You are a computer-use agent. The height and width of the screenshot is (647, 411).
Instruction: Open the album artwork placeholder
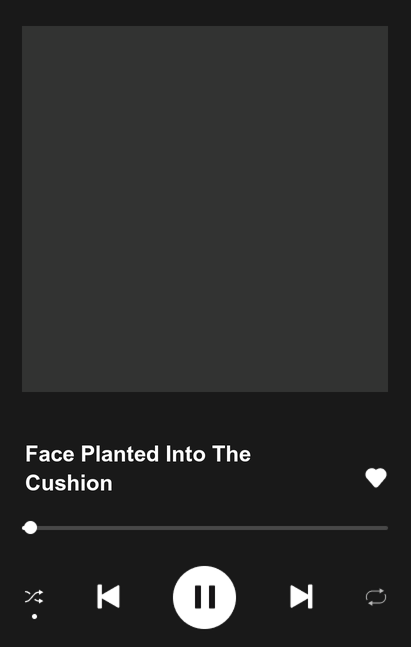205,209
